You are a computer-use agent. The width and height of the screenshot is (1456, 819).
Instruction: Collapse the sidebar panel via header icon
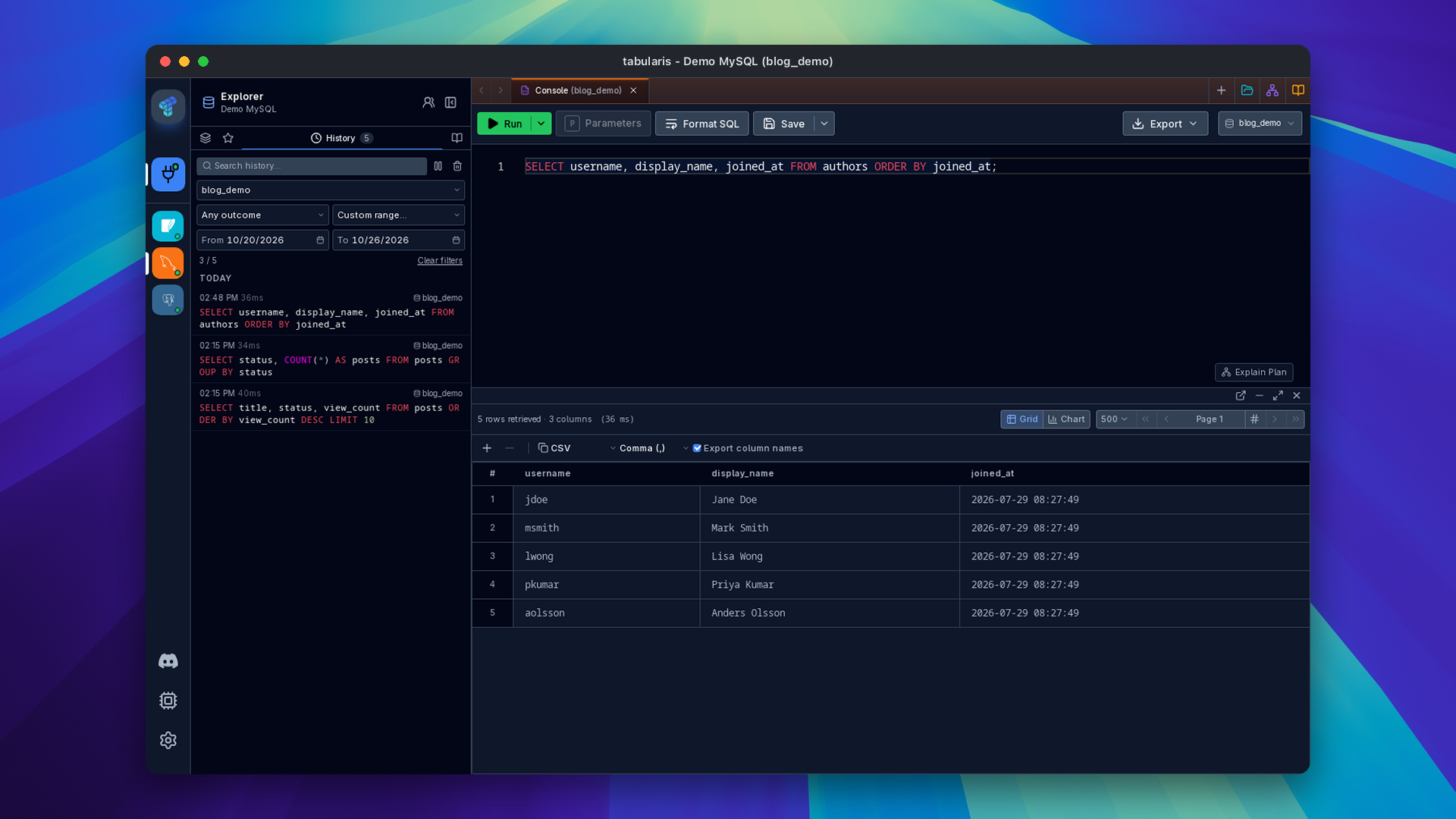450,102
